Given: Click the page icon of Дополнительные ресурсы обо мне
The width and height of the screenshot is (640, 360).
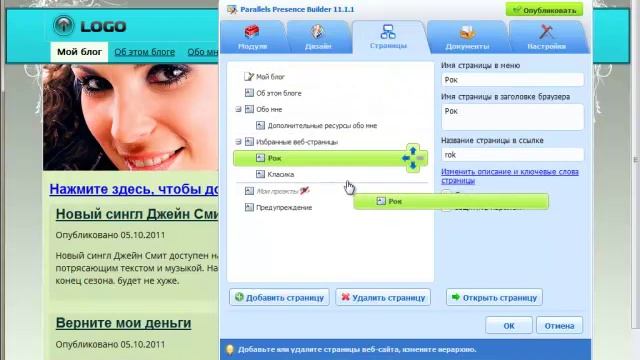Looking at the screenshot, I should coord(260,125).
